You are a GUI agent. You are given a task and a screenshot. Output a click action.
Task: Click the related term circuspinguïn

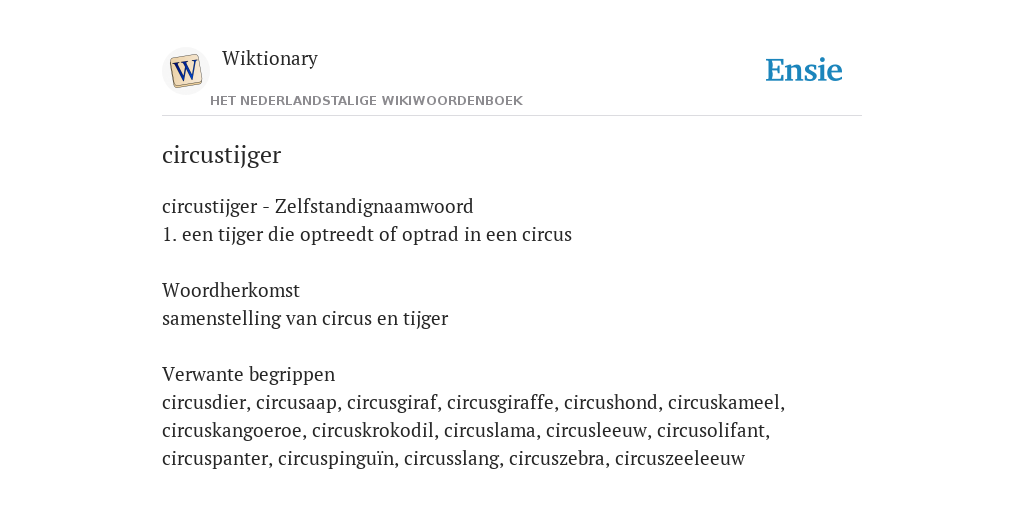click(336, 459)
